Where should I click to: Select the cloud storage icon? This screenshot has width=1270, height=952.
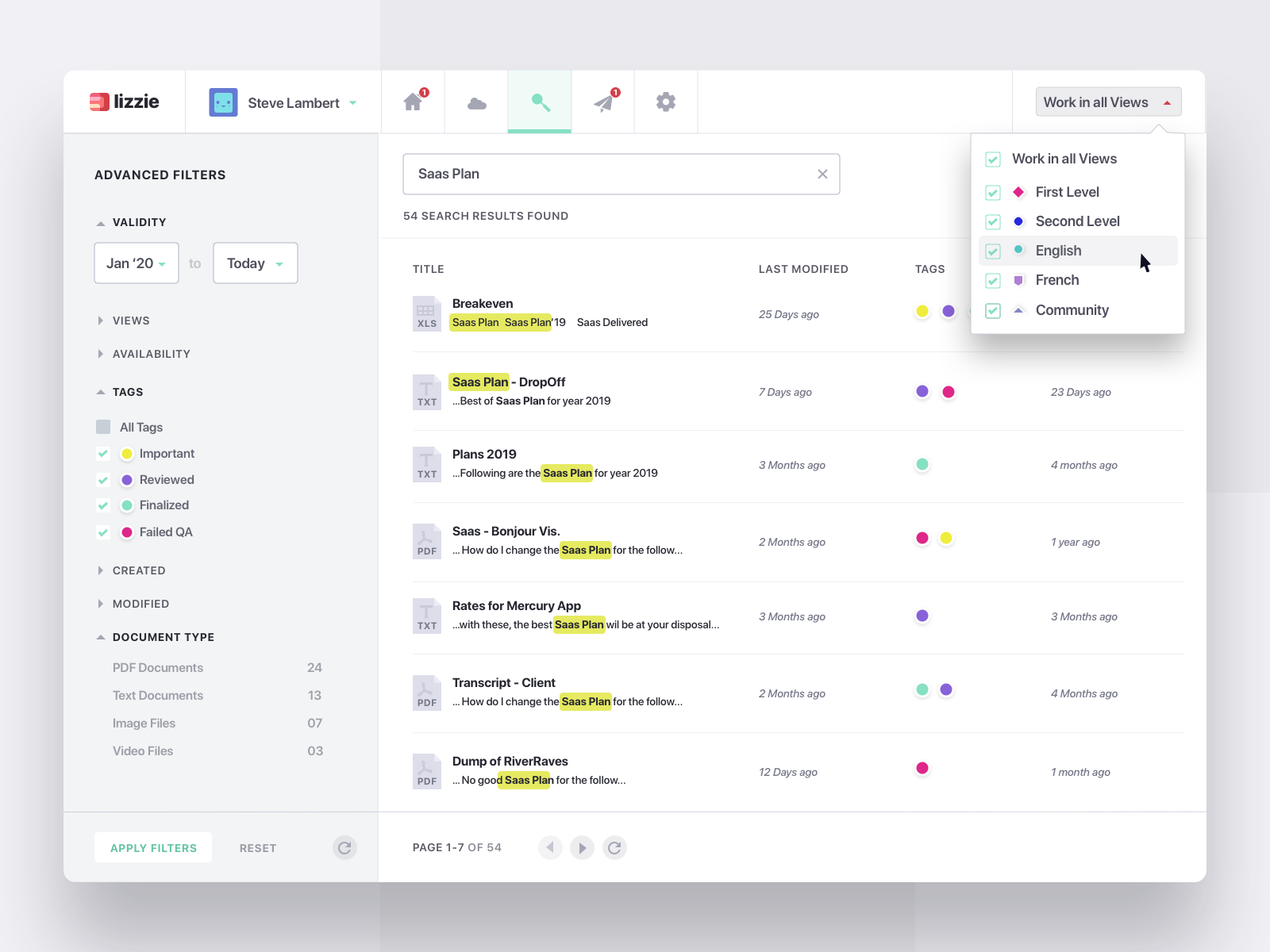[475, 102]
